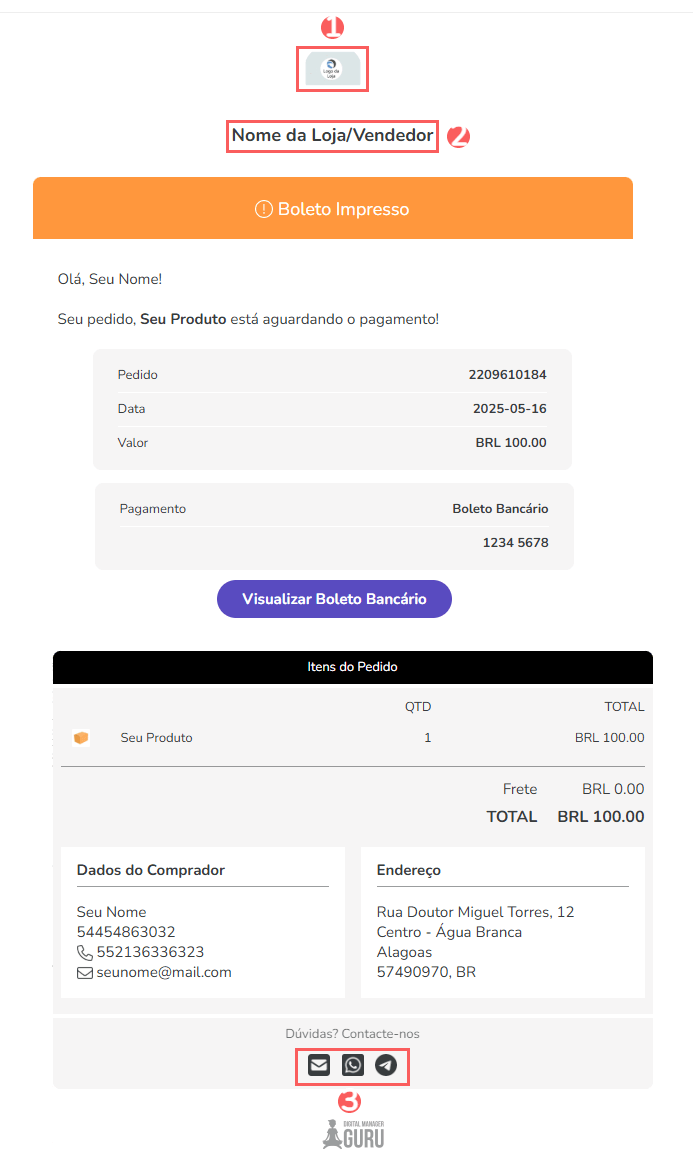Click the Itens do Pedido header bar

(352, 667)
